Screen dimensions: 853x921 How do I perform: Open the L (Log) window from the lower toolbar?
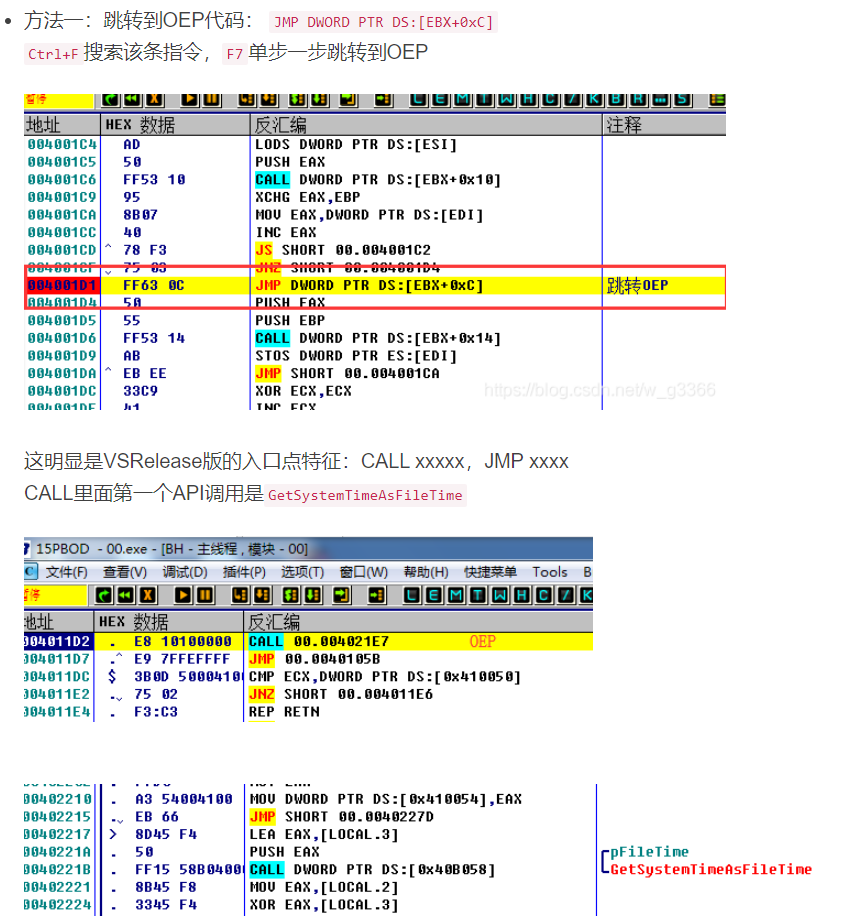click(412, 596)
